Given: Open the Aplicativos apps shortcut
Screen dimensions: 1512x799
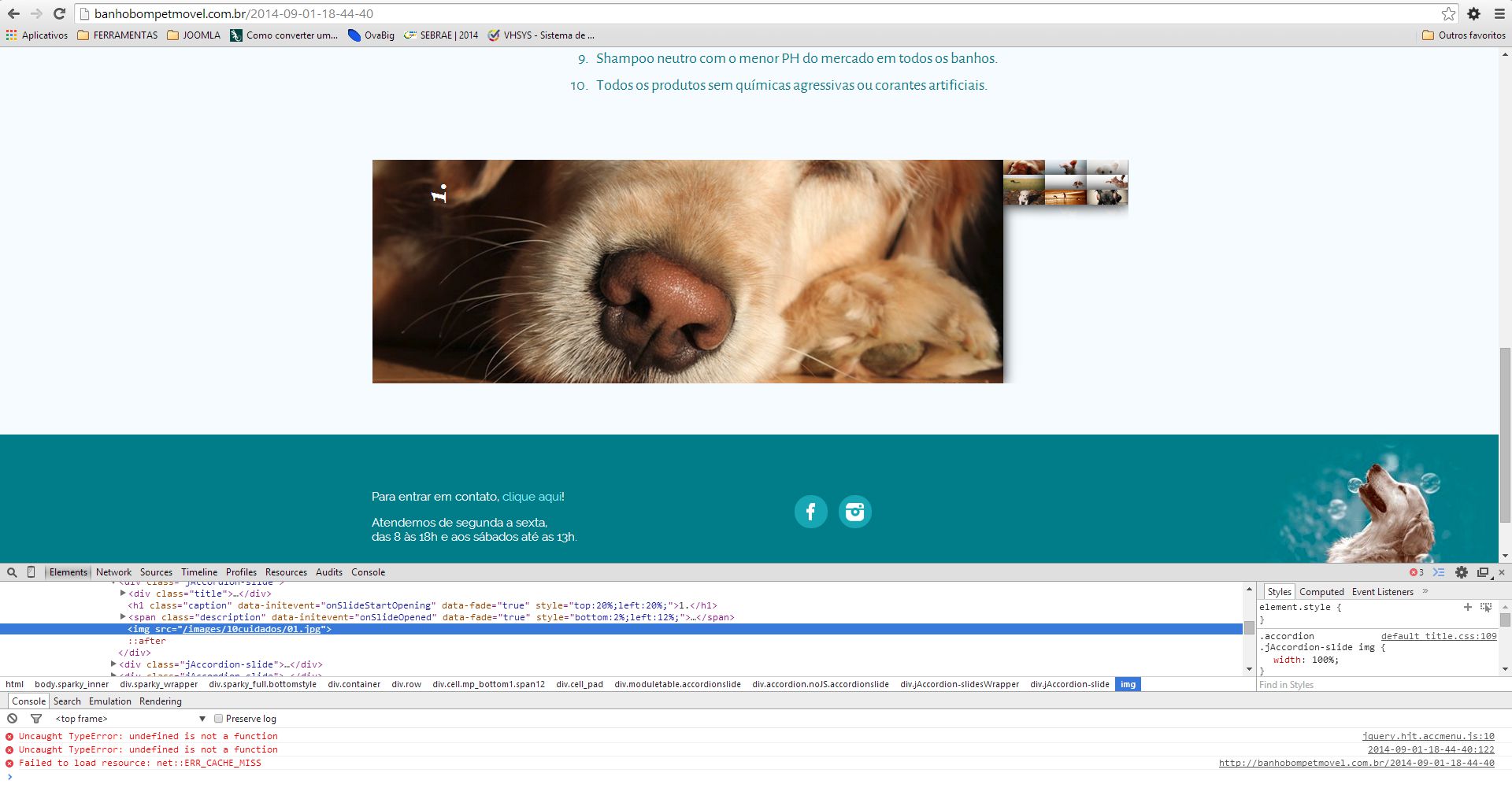Looking at the screenshot, I should [37, 35].
